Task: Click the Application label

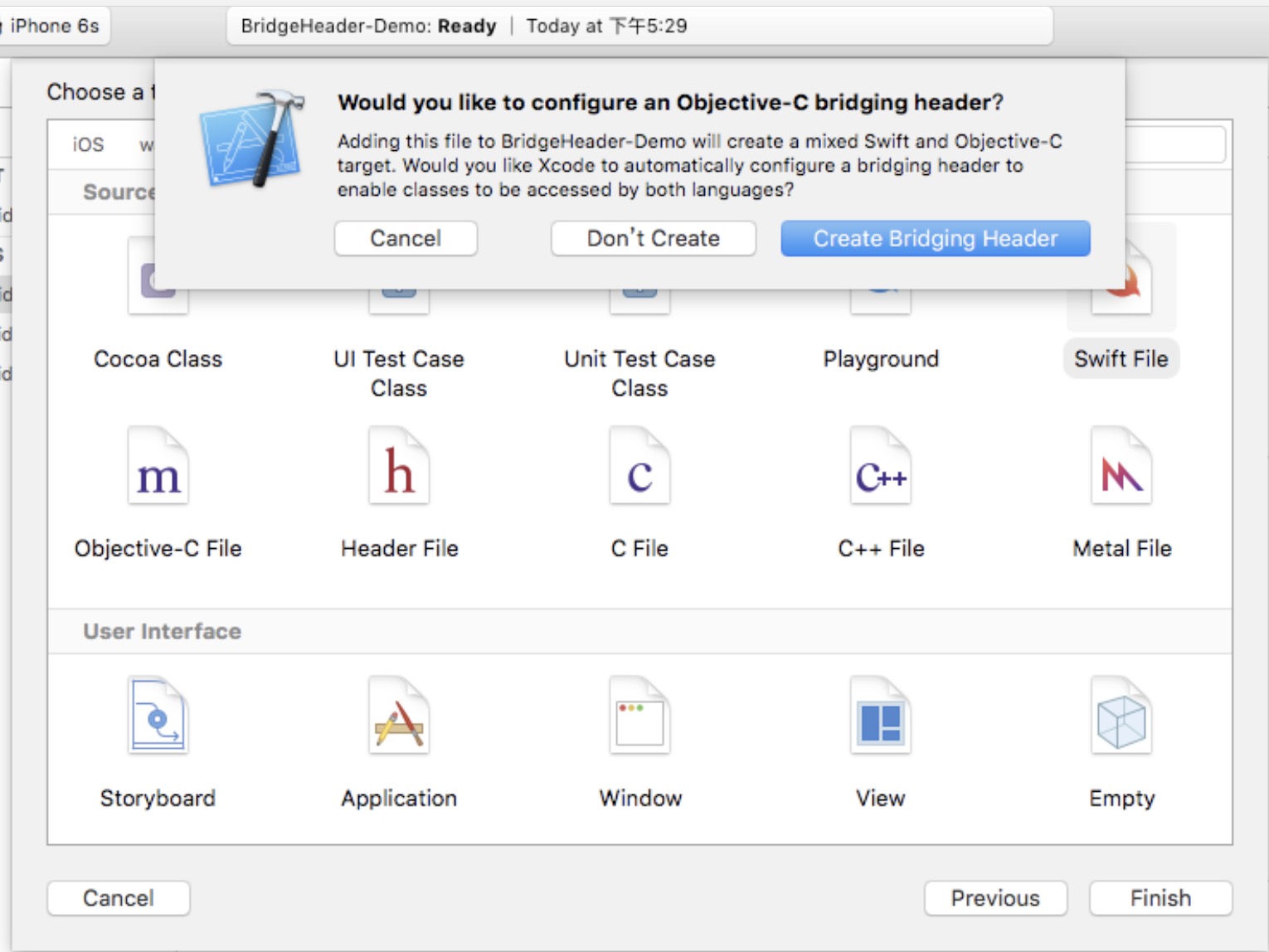Action: pos(399,798)
